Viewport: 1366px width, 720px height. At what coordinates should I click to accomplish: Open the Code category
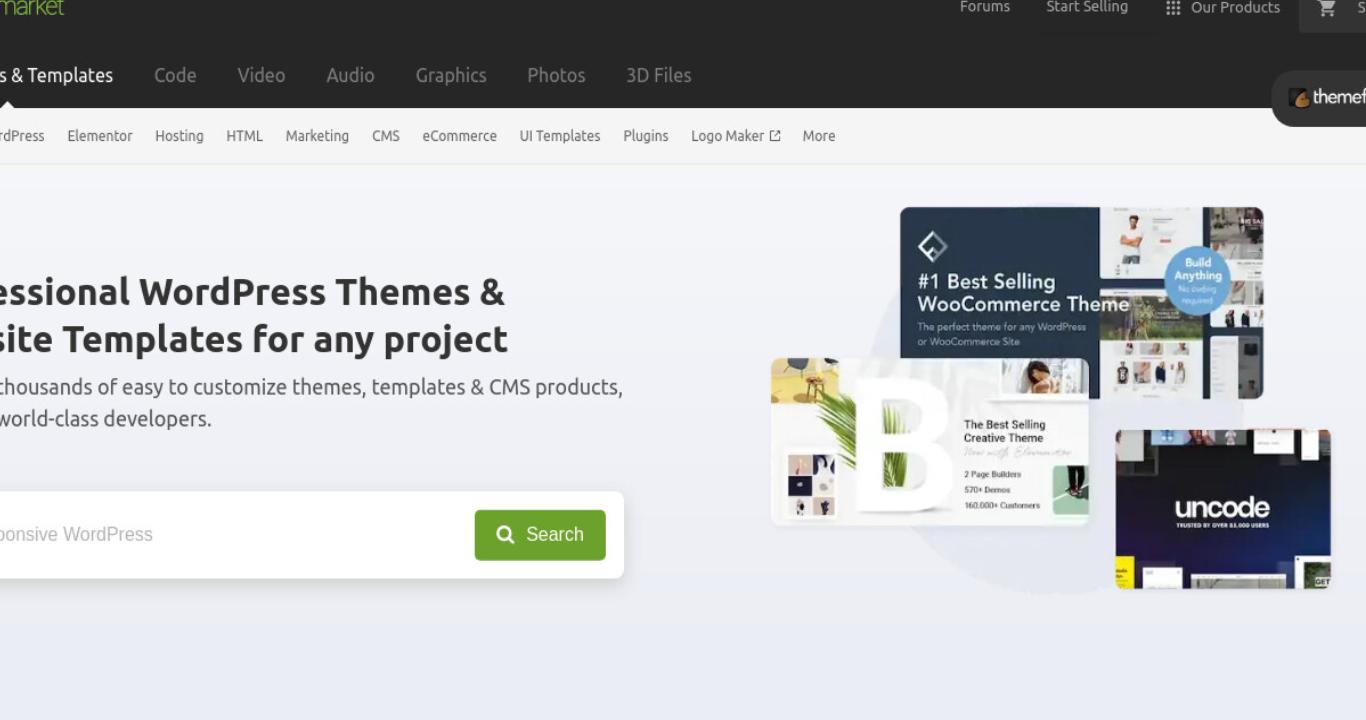point(175,76)
